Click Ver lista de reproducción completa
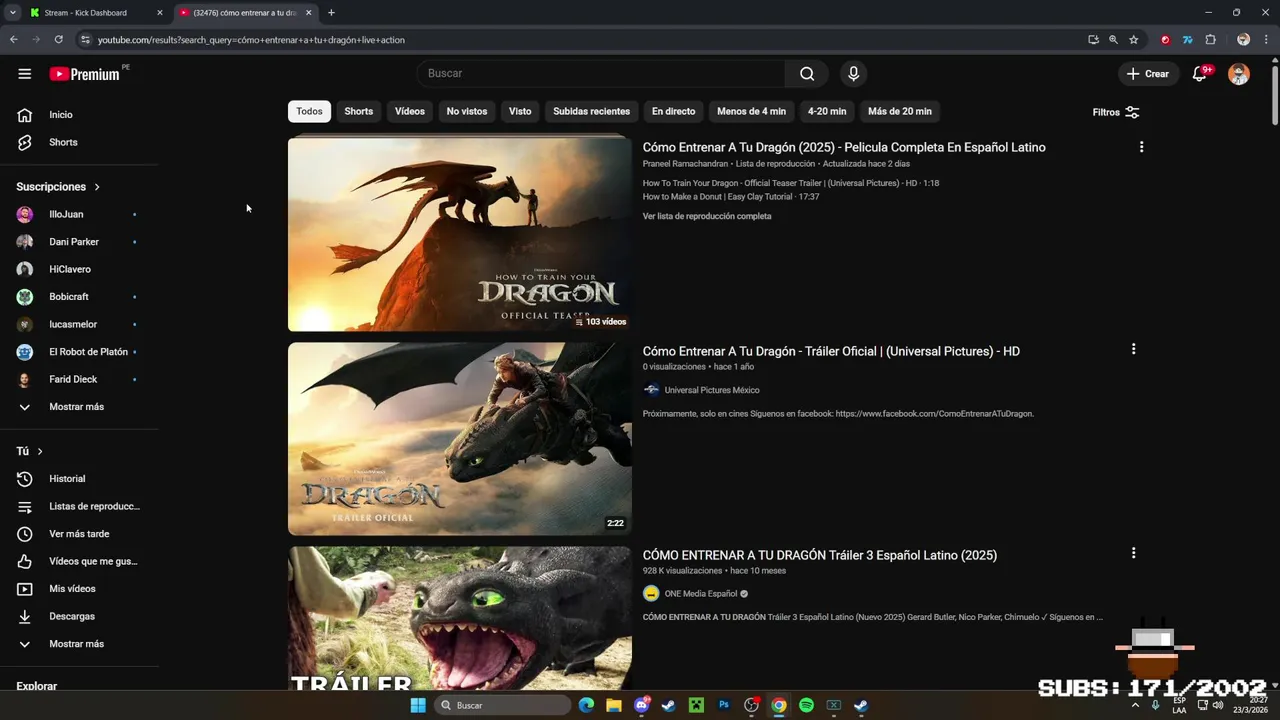The width and height of the screenshot is (1280, 720). tap(707, 216)
